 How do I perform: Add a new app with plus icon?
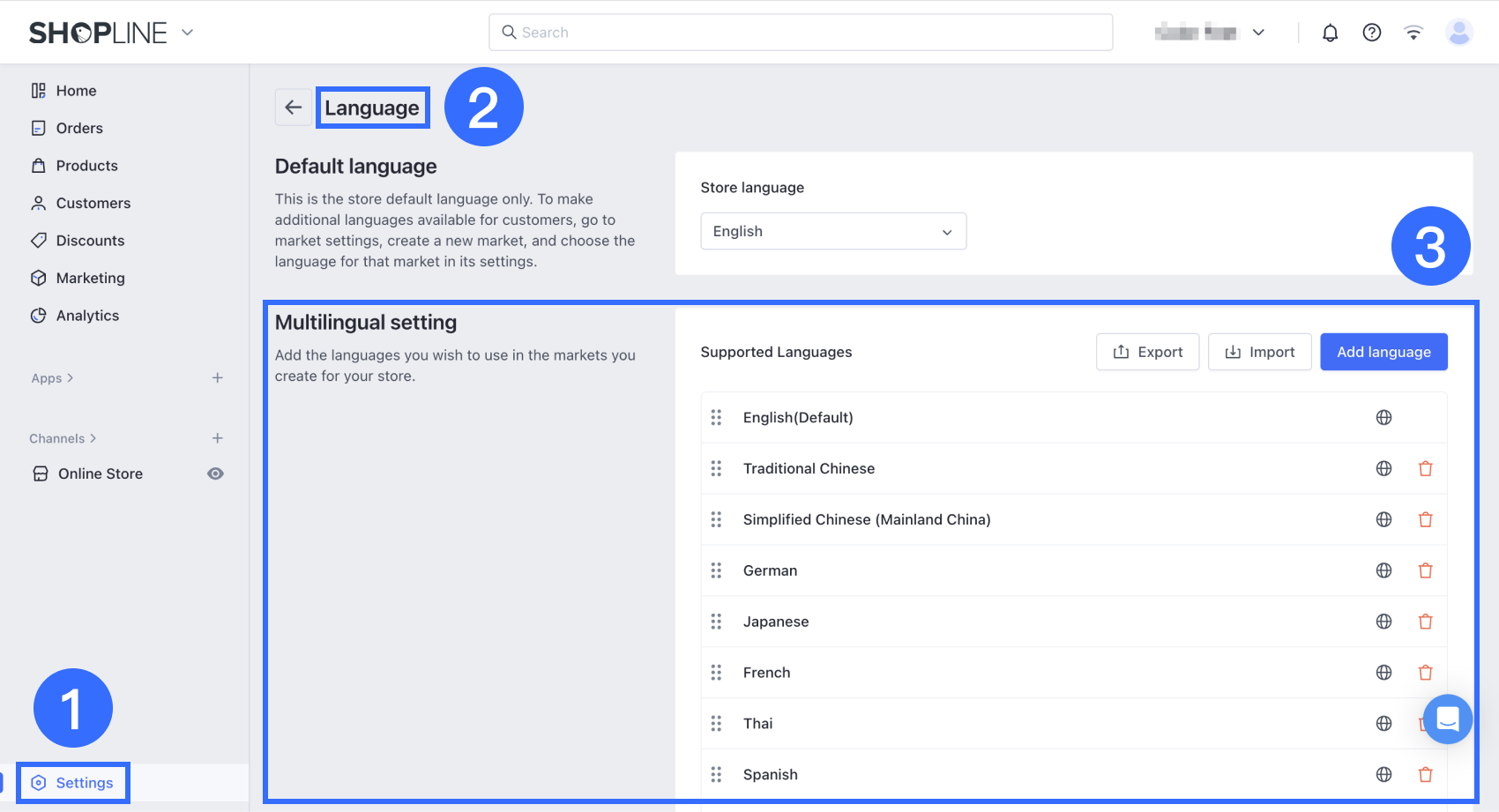(218, 378)
